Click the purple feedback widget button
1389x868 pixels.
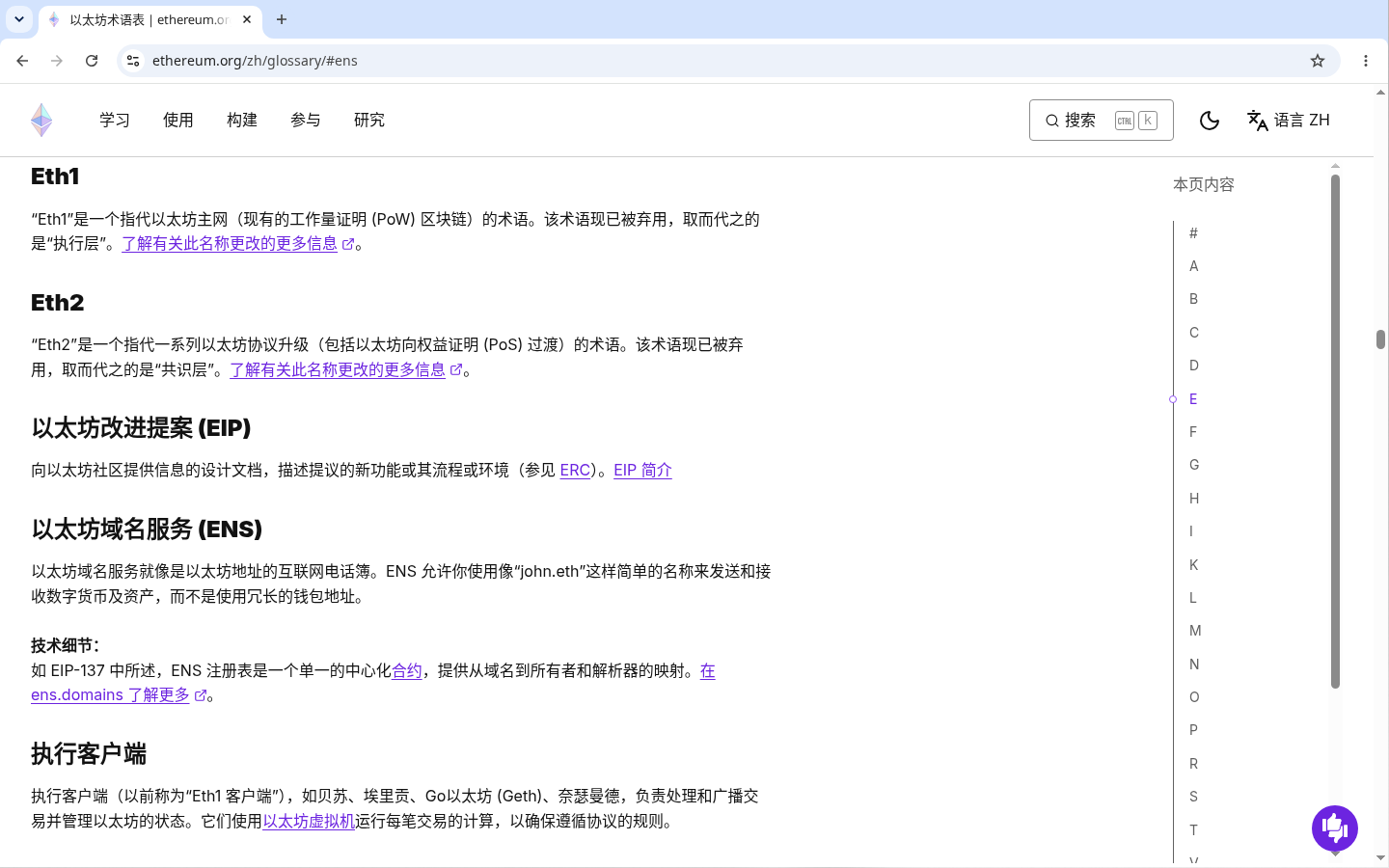pyautogui.click(x=1335, y=827)
